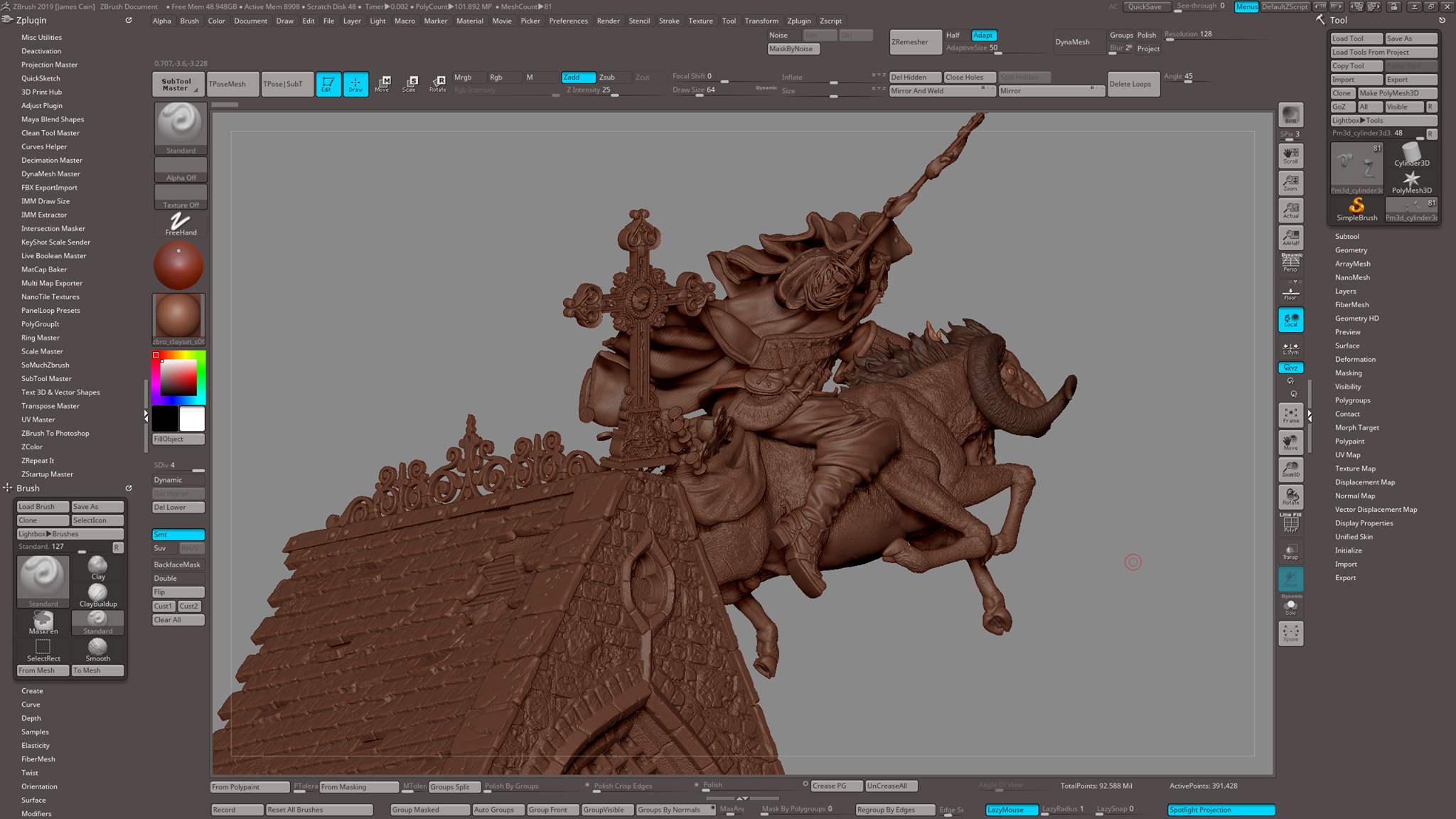This screenshot has width=1456, height=819.
Task: Expand the Polygroups section
Action: click(1352, 400)
